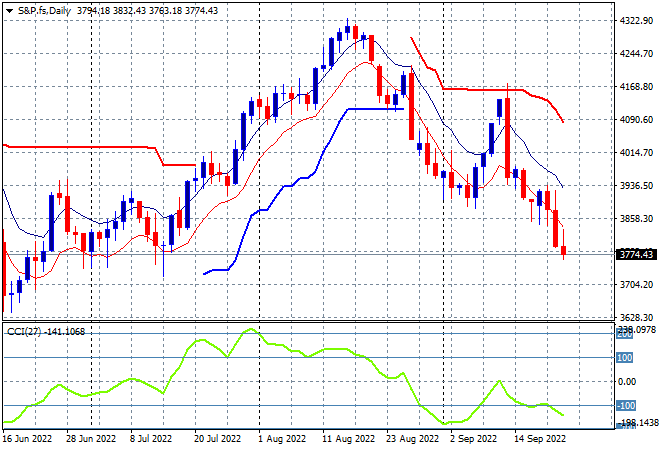Click the 11 Aug 2022 date label
The height and width of the screenshot is (450, 660).
coord(349,439)
